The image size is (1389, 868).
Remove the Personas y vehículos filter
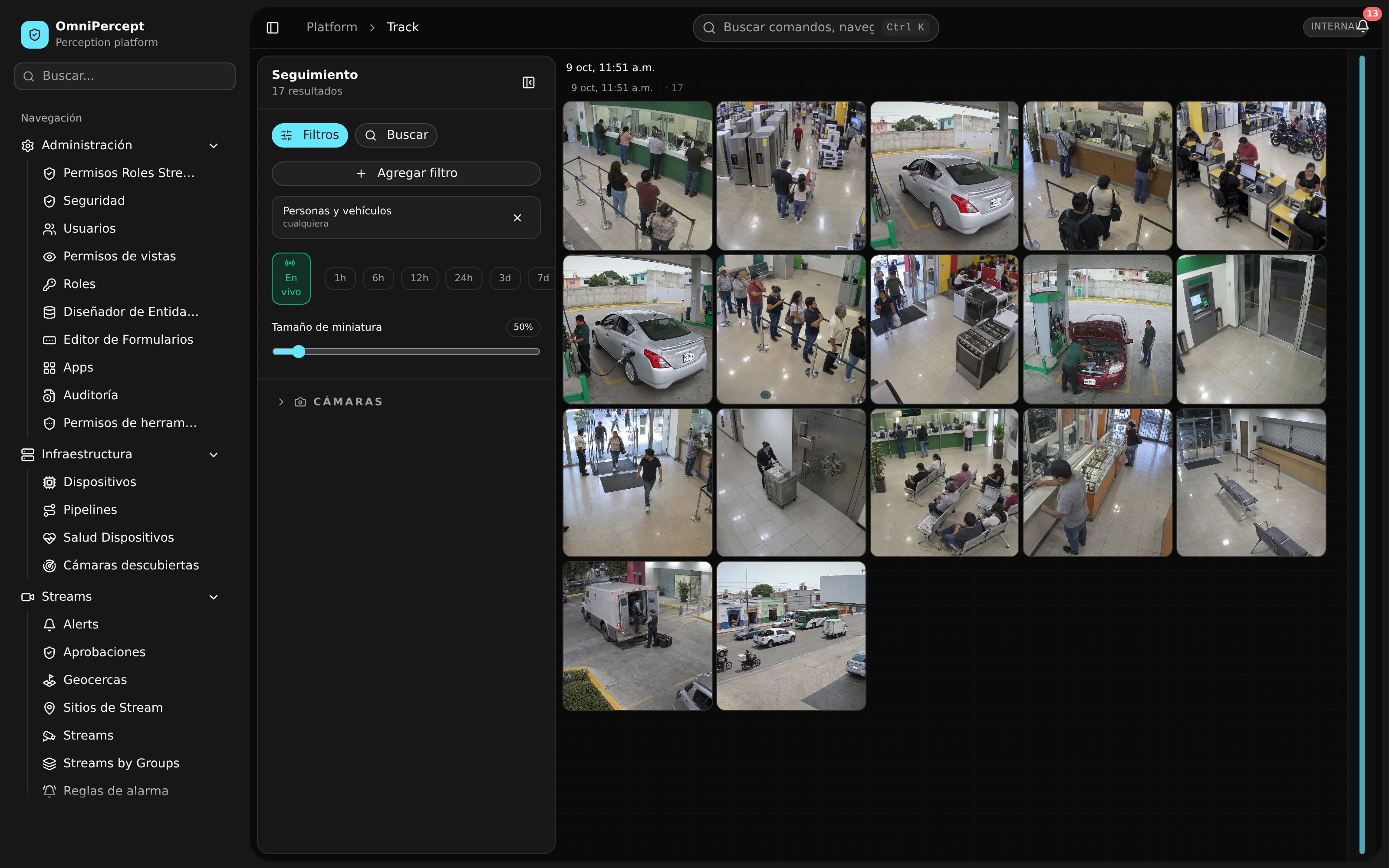(517, 217)
